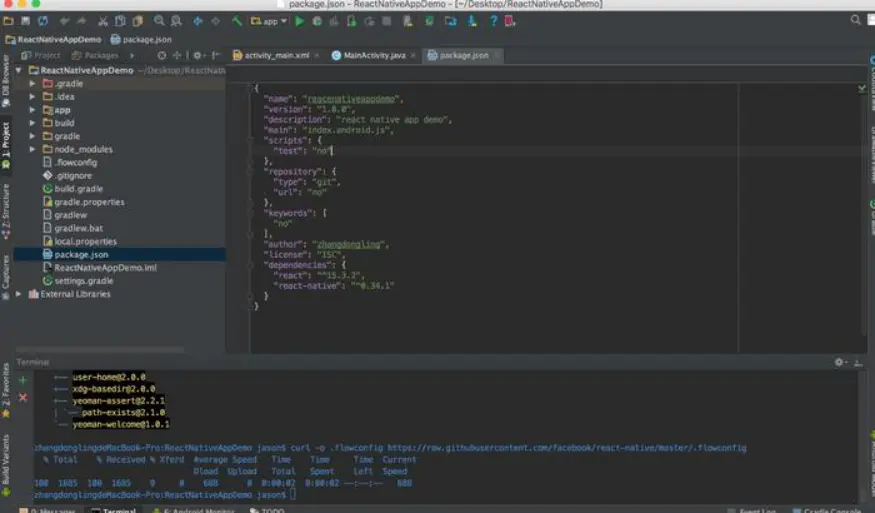Click ReactNativeAppDemo in the navigation breadcrumb
This screenshot has width=875, height=513.
54,40
